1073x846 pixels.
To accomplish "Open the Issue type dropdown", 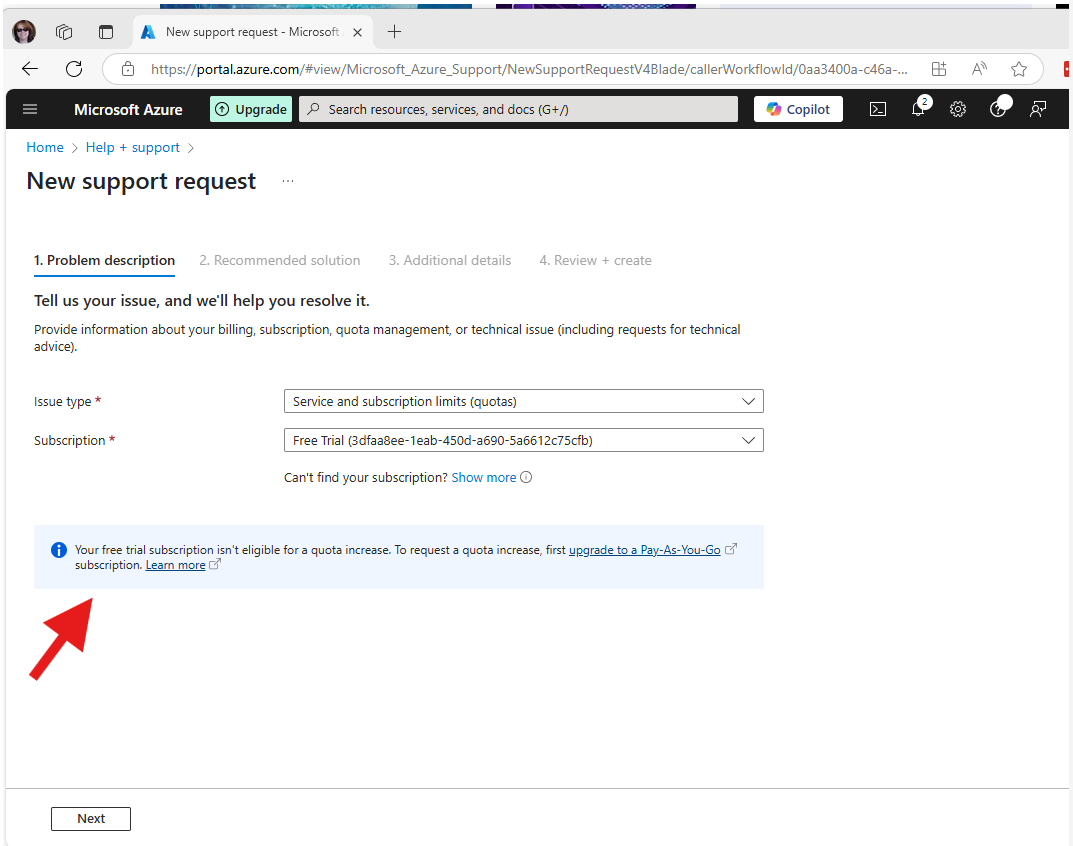I will [x=523, y=402].
